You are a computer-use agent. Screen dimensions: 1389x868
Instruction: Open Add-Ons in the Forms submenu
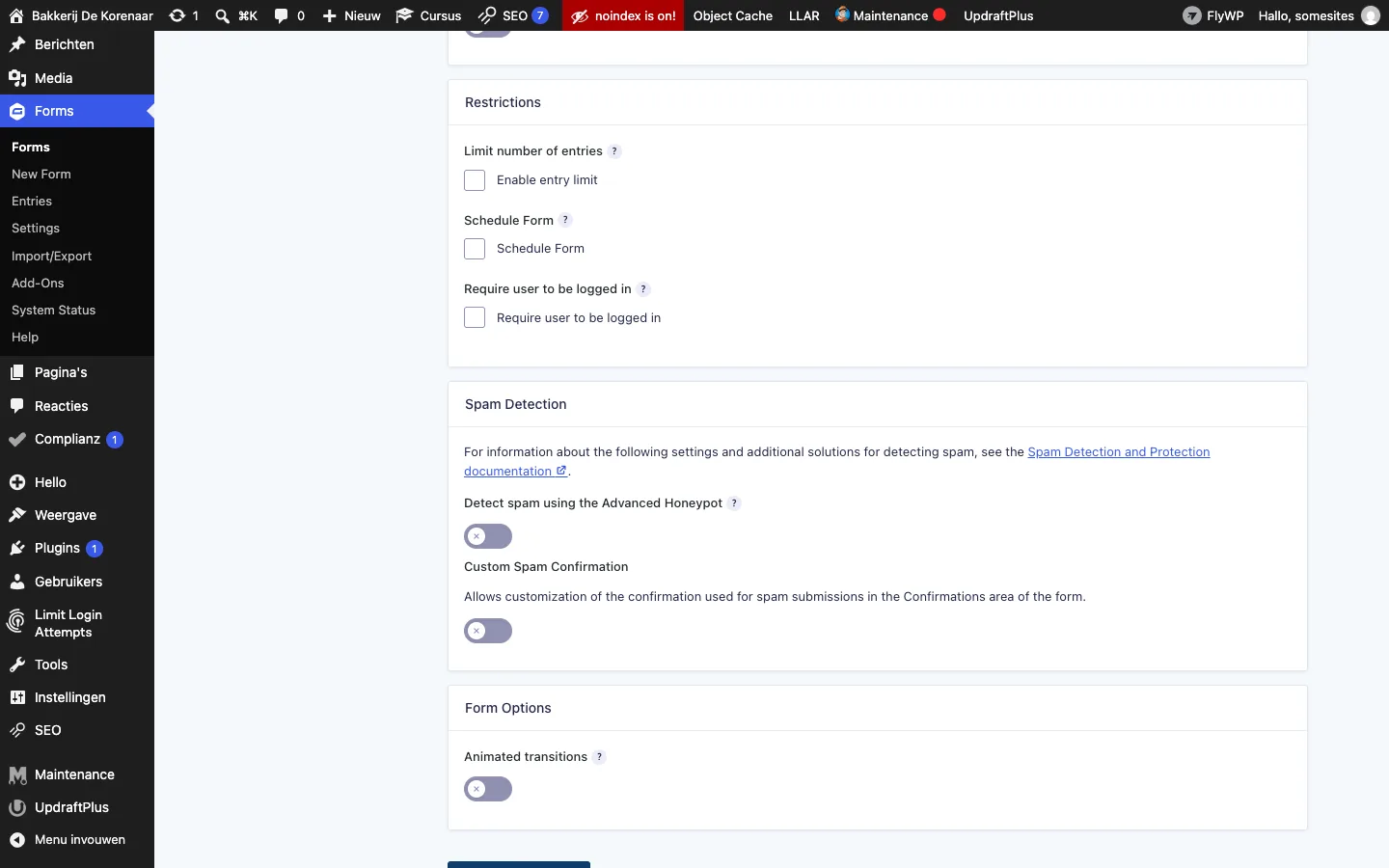click(x=38, y=284)
